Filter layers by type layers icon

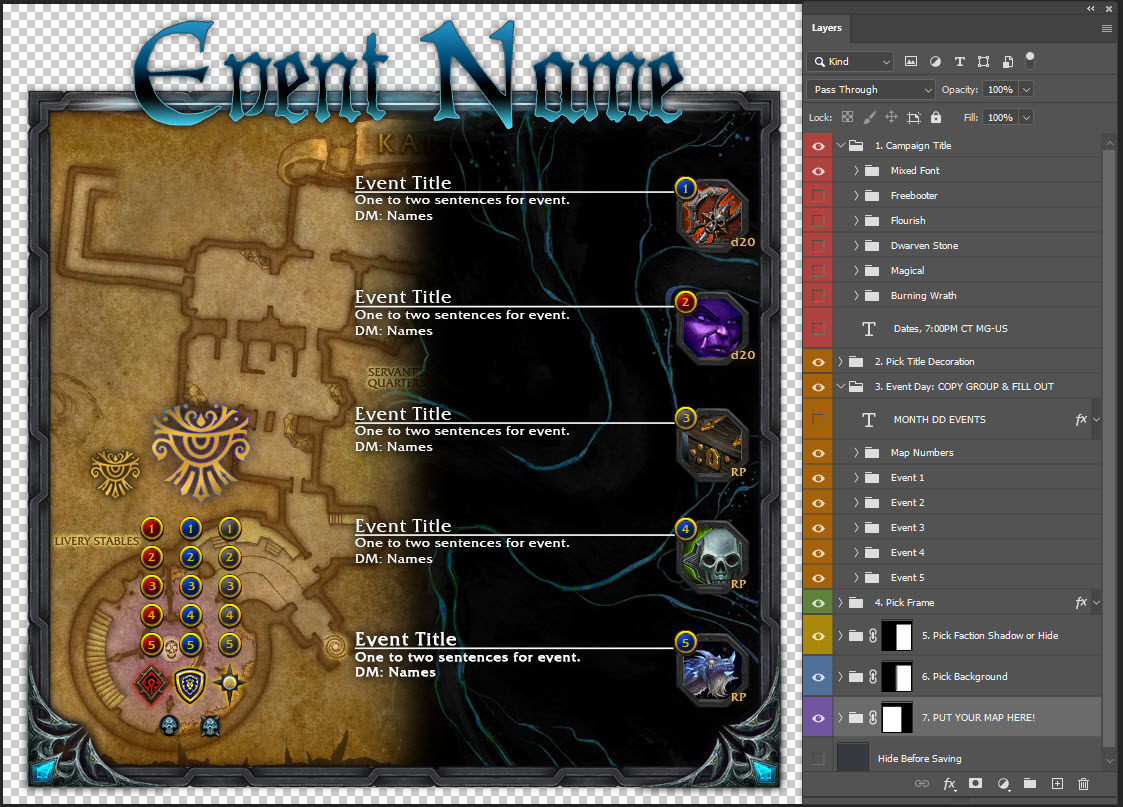(x=960, y=62)
